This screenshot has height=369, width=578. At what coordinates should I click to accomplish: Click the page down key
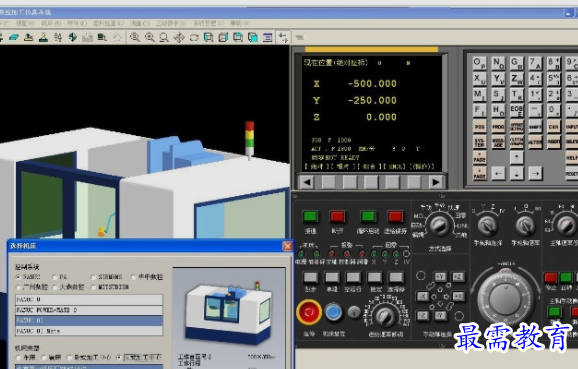(x=479, y=173)
